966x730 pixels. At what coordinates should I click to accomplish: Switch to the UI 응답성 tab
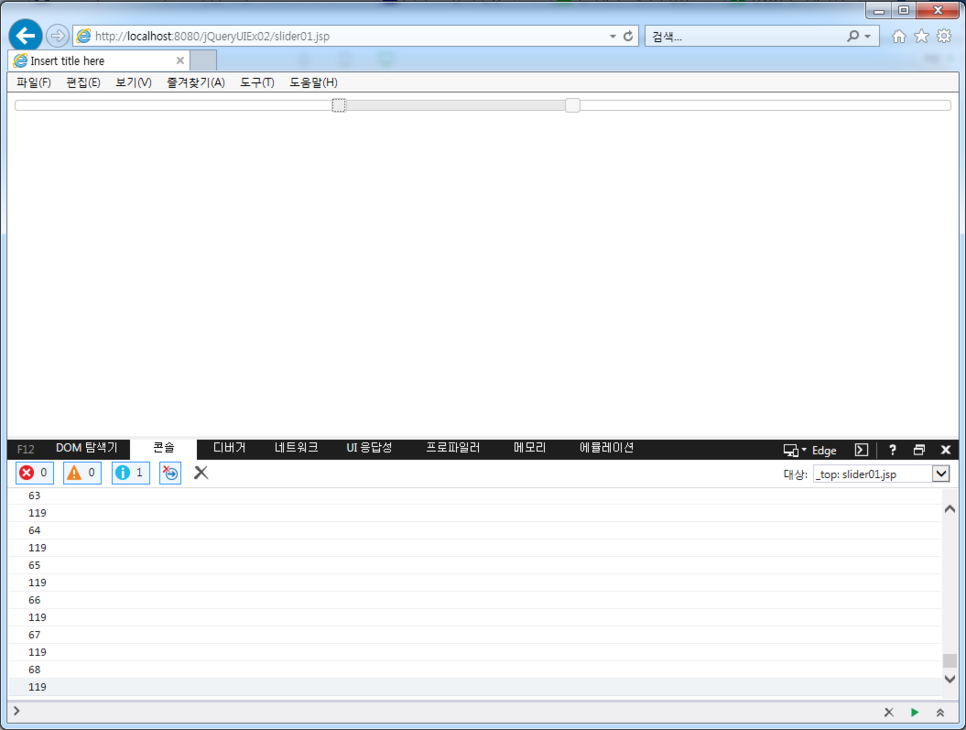coord(369,448)
